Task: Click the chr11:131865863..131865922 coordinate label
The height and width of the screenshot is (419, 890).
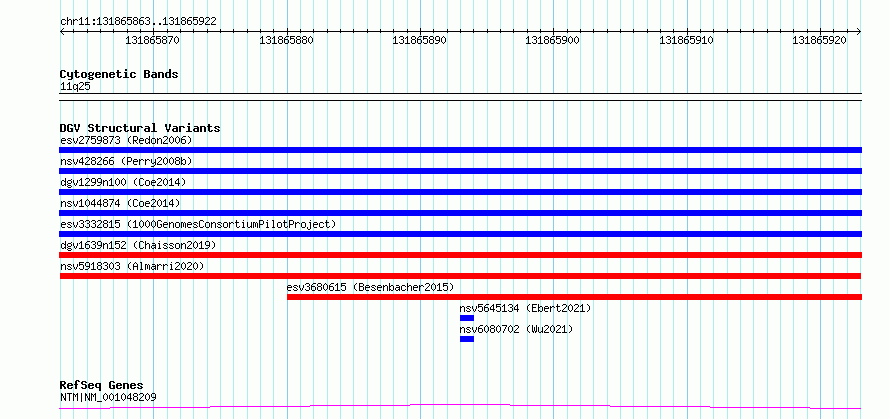Action: pos(138,22)
